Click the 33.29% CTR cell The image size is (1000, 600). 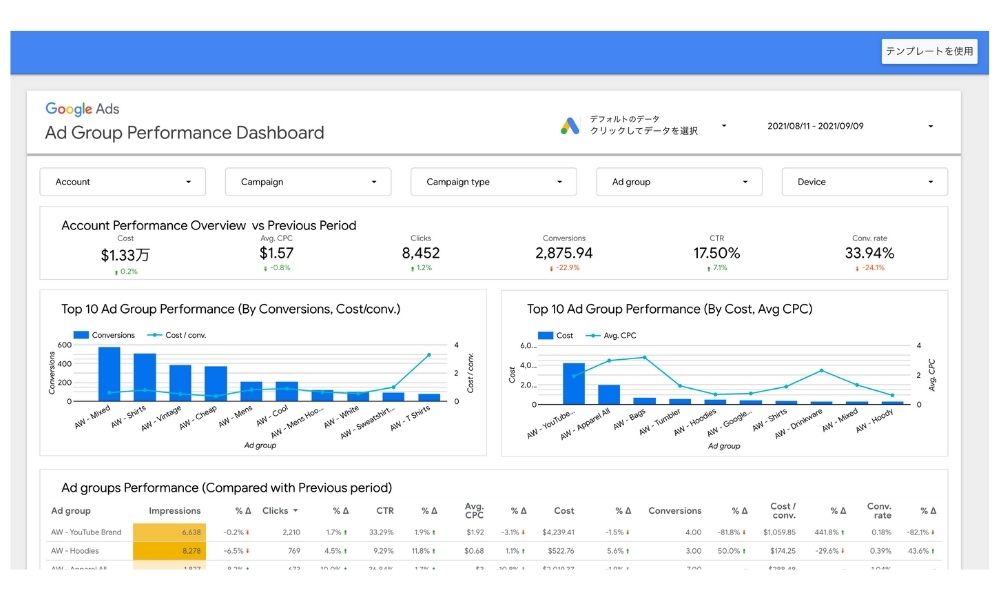pos(381,532)
